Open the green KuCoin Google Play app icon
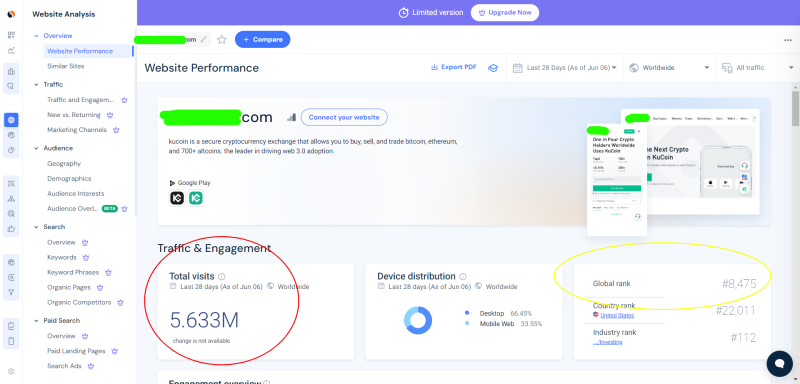Viewport: 800px width, 384px height. click(x=195, y=198)
